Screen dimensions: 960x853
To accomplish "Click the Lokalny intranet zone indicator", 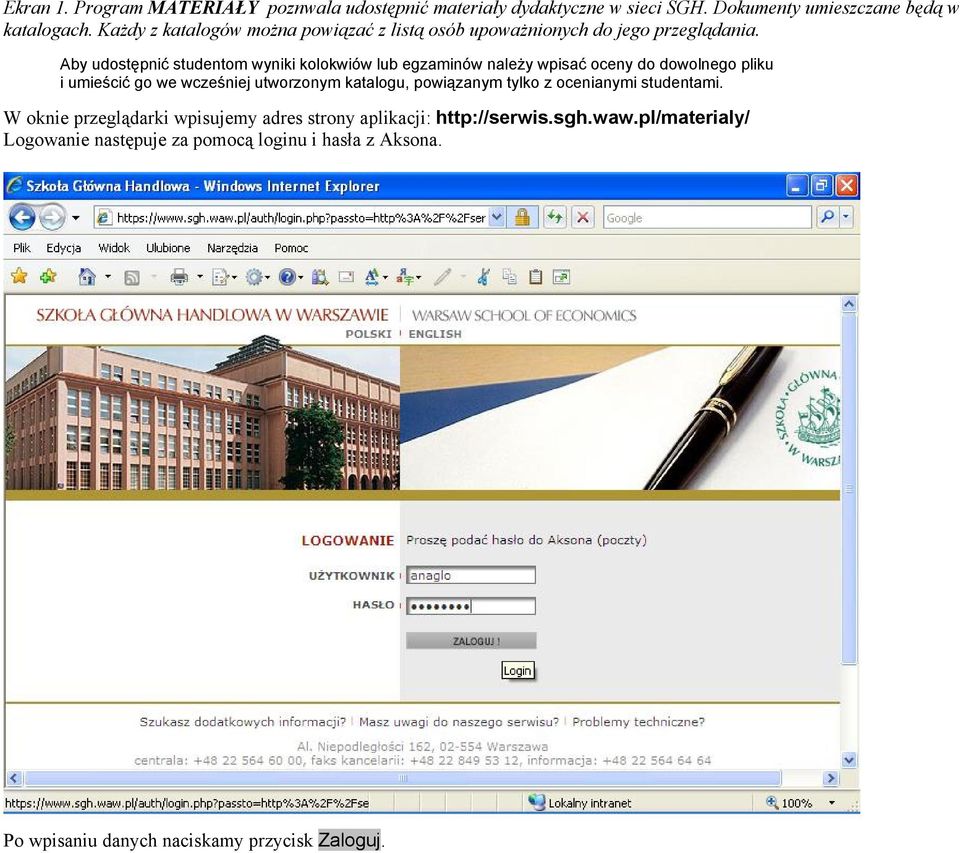I will tap(580, 803).
